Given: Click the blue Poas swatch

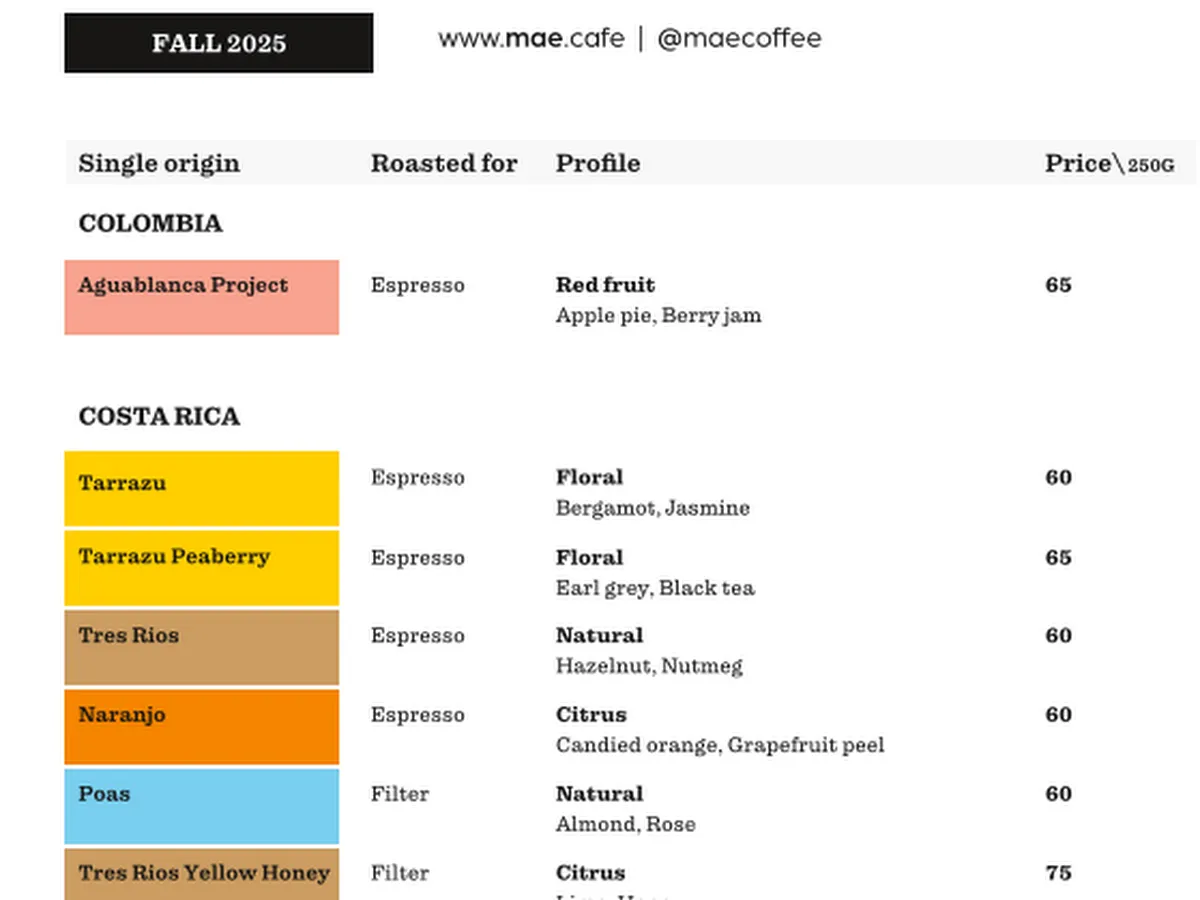Looking at the screenshot, I should tap(202, 805).
